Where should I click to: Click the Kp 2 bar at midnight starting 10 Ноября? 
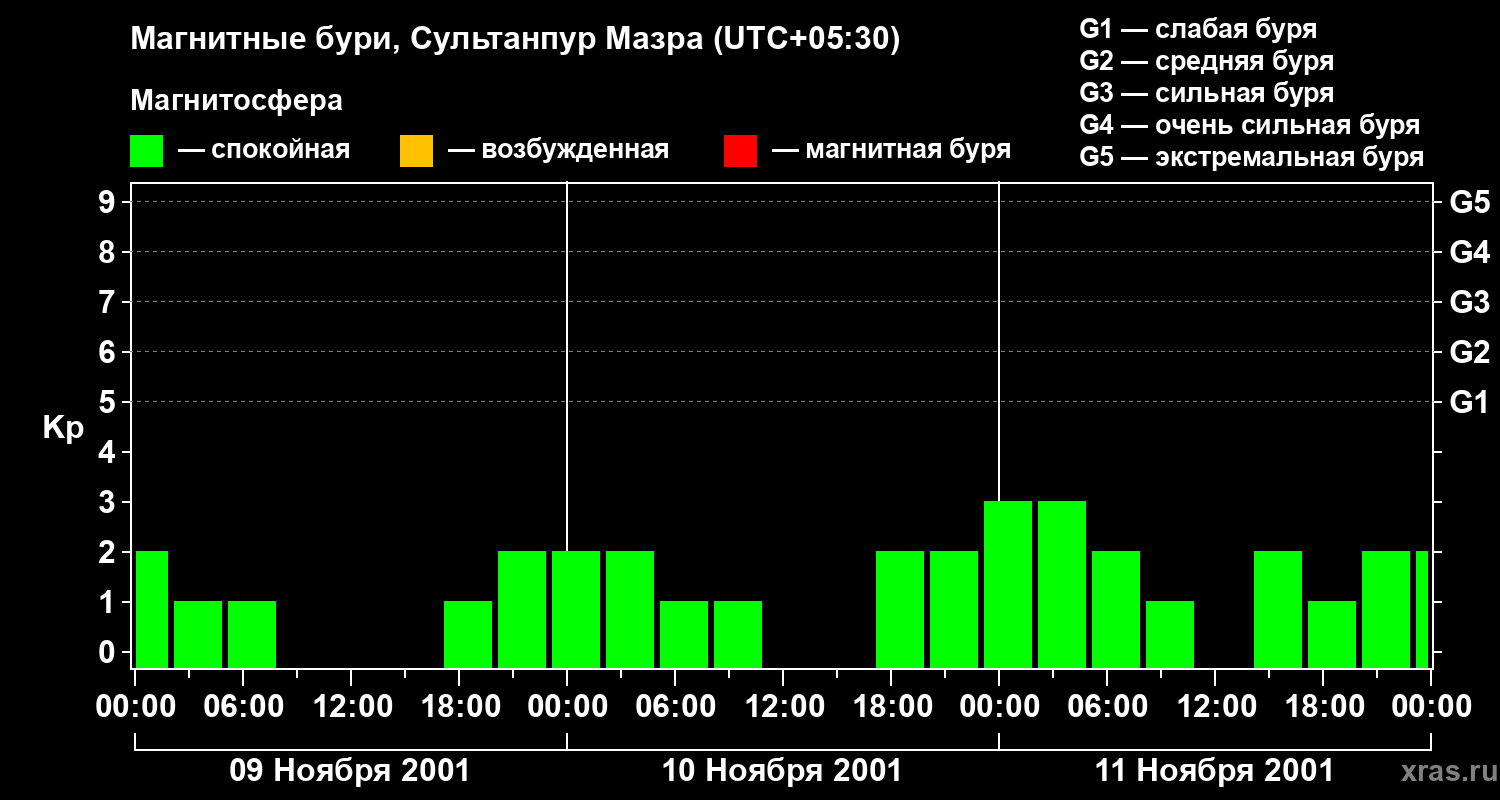point(576,610)
